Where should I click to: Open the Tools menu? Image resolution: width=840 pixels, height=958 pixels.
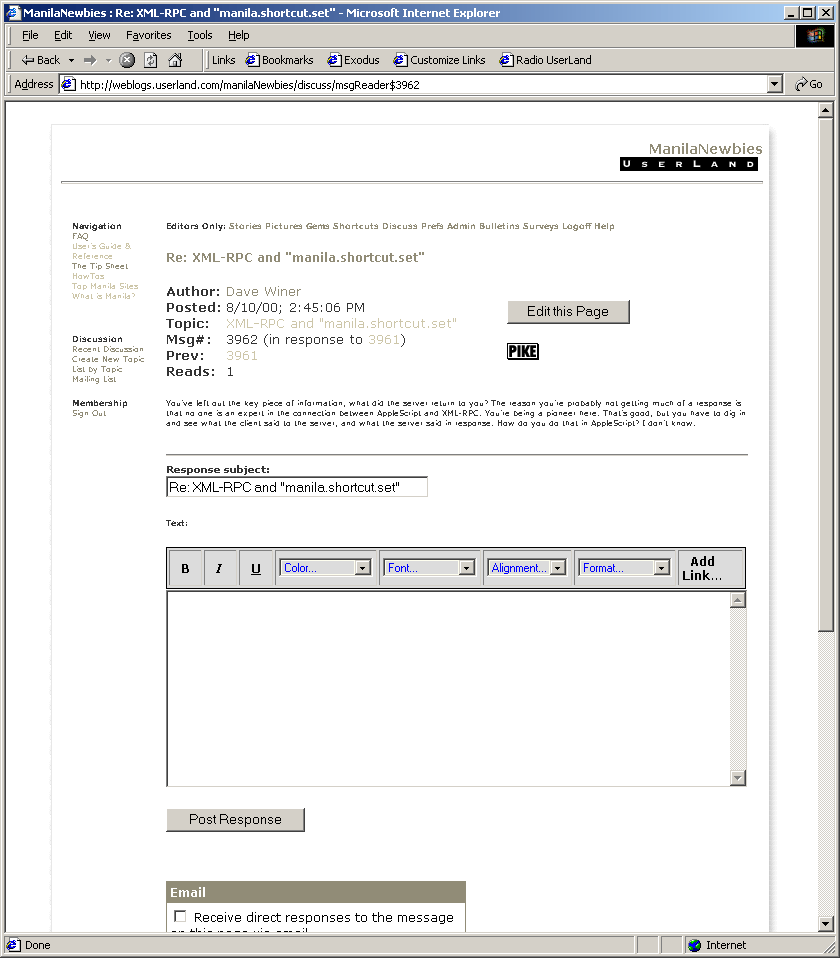coord(199,35)
